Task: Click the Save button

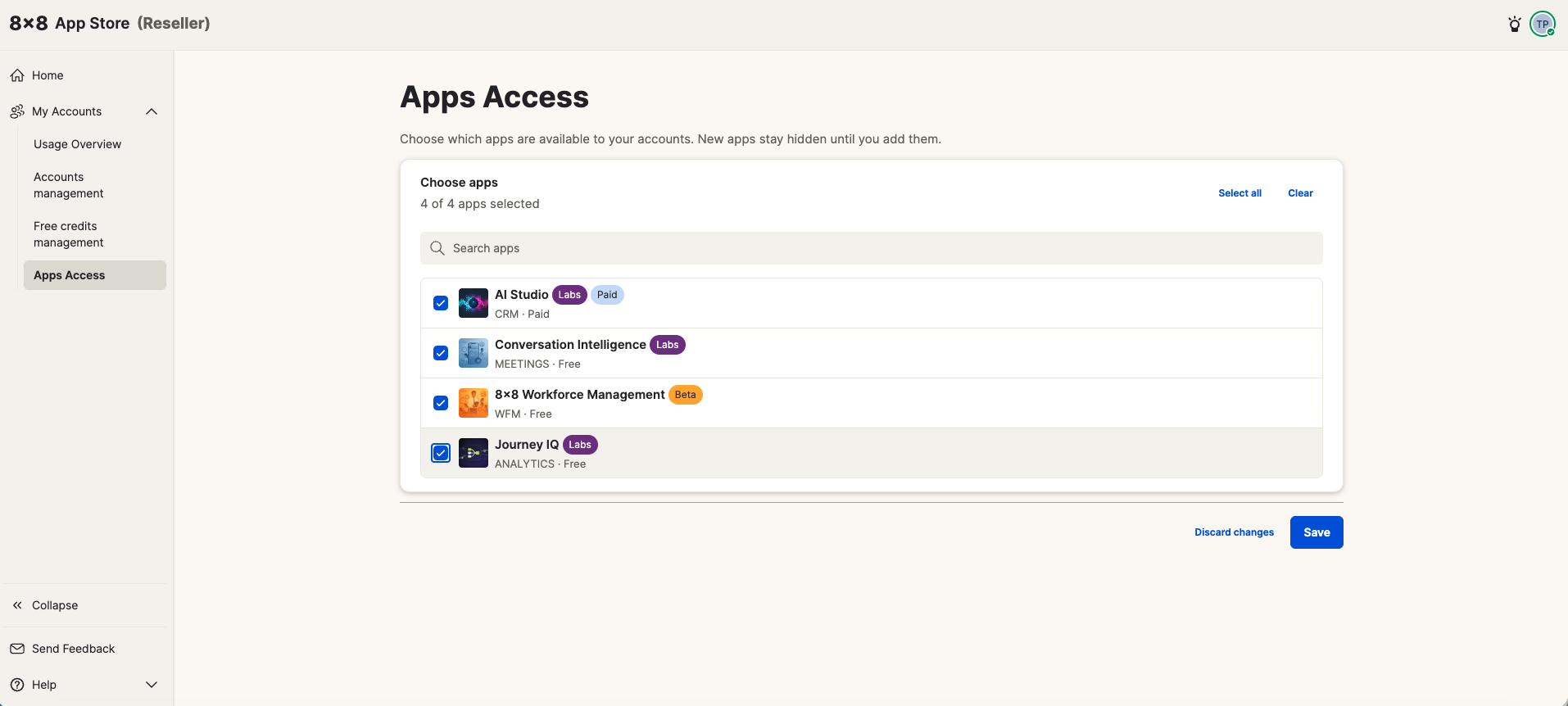Action: 1316,532
